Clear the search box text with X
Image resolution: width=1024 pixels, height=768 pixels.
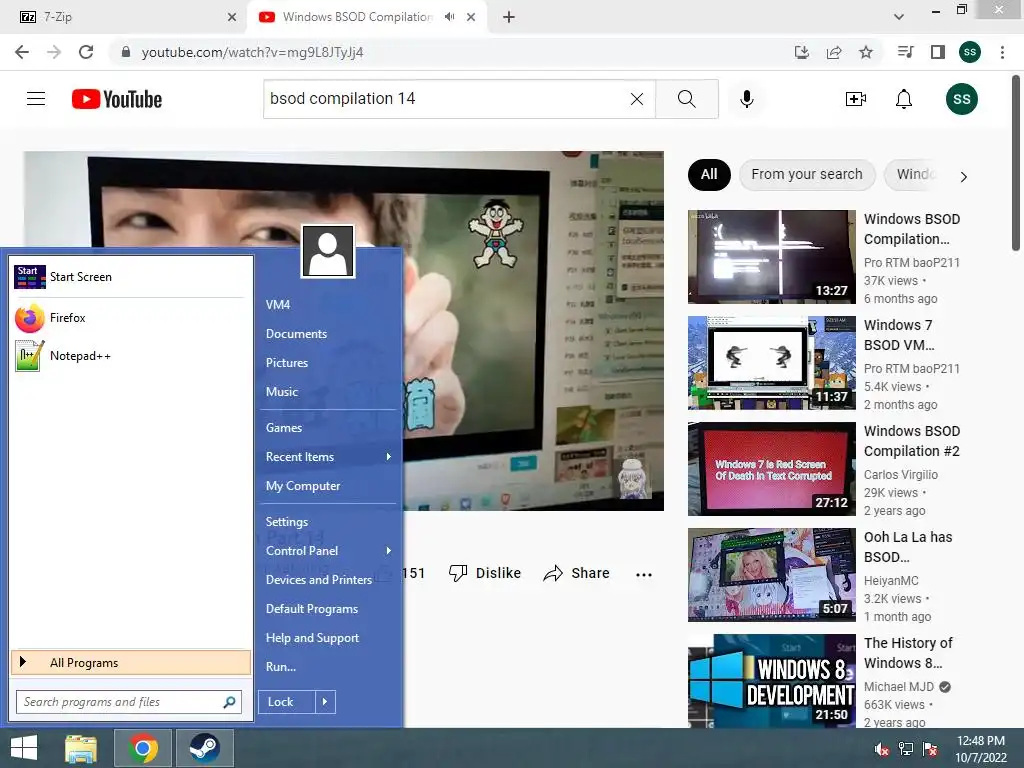637,99
